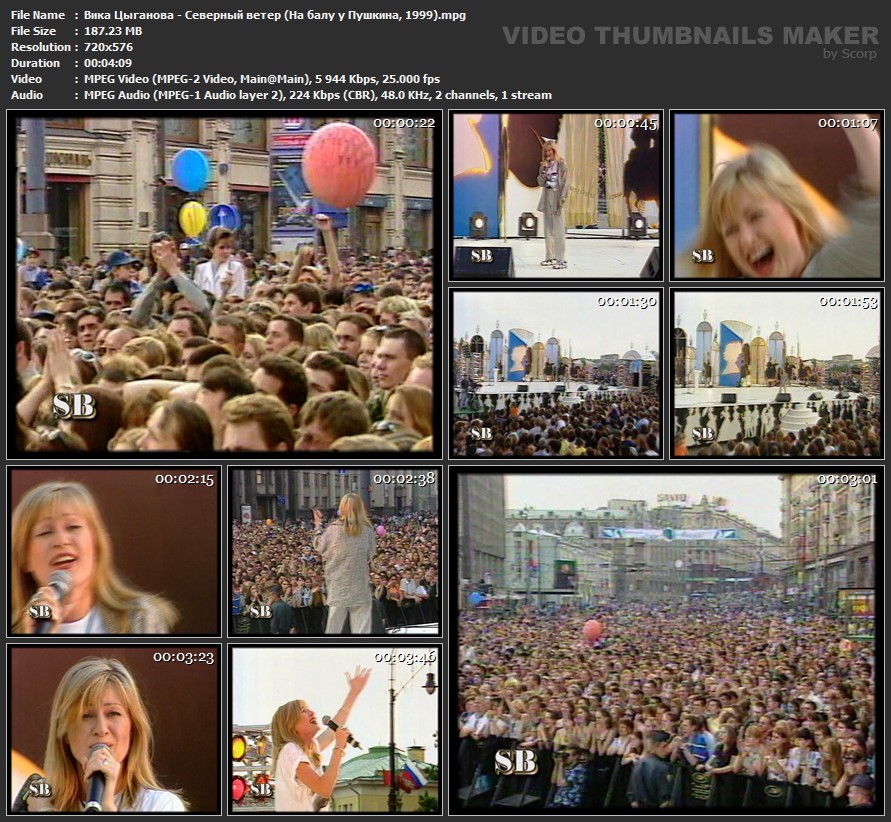
Task: Select the 00:03:46 thumbnail with raised arm
Action: coord(335,728)
